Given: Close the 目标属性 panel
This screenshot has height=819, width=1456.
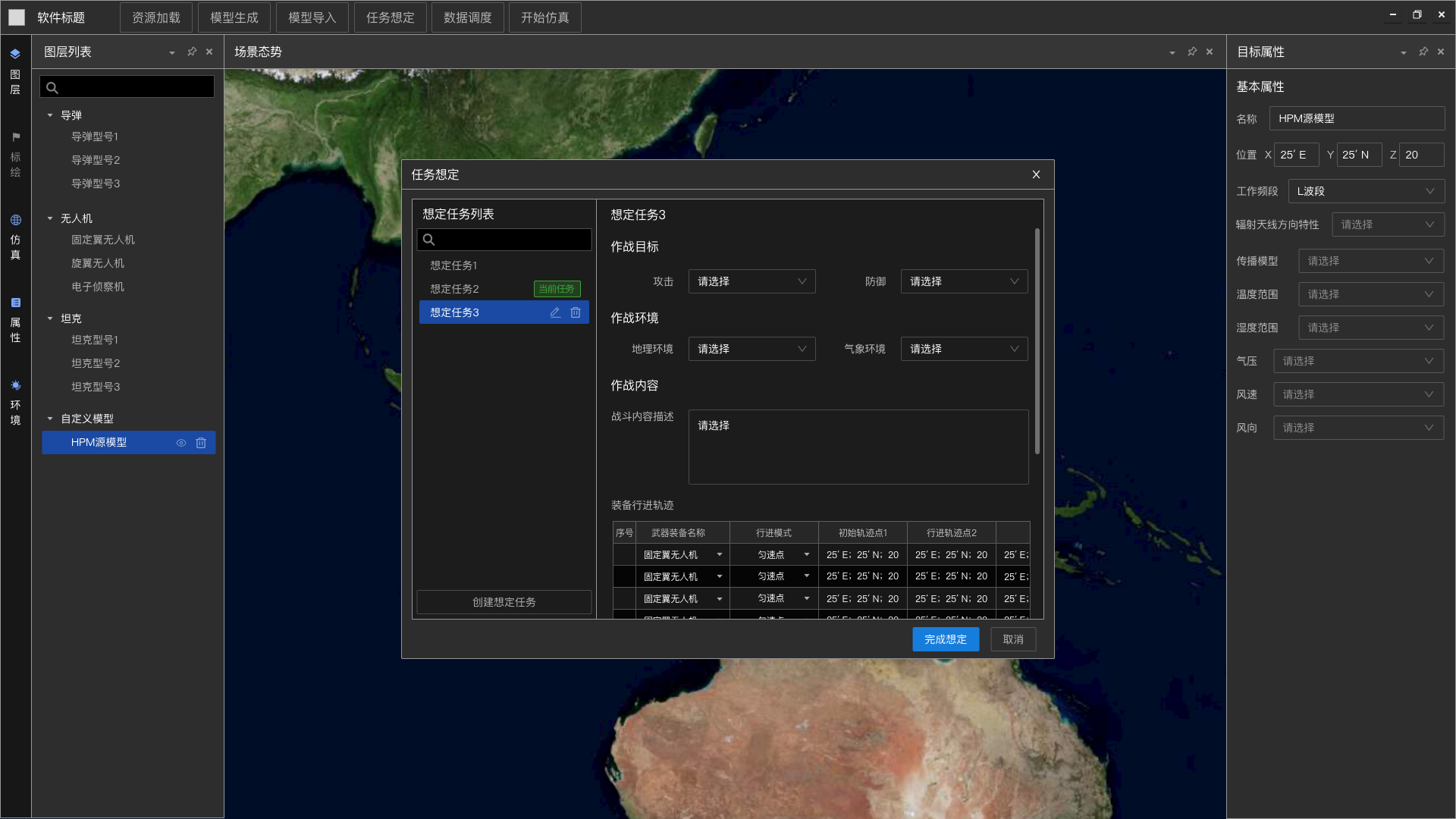Looking at the screenshot, I should (1441, 52).
